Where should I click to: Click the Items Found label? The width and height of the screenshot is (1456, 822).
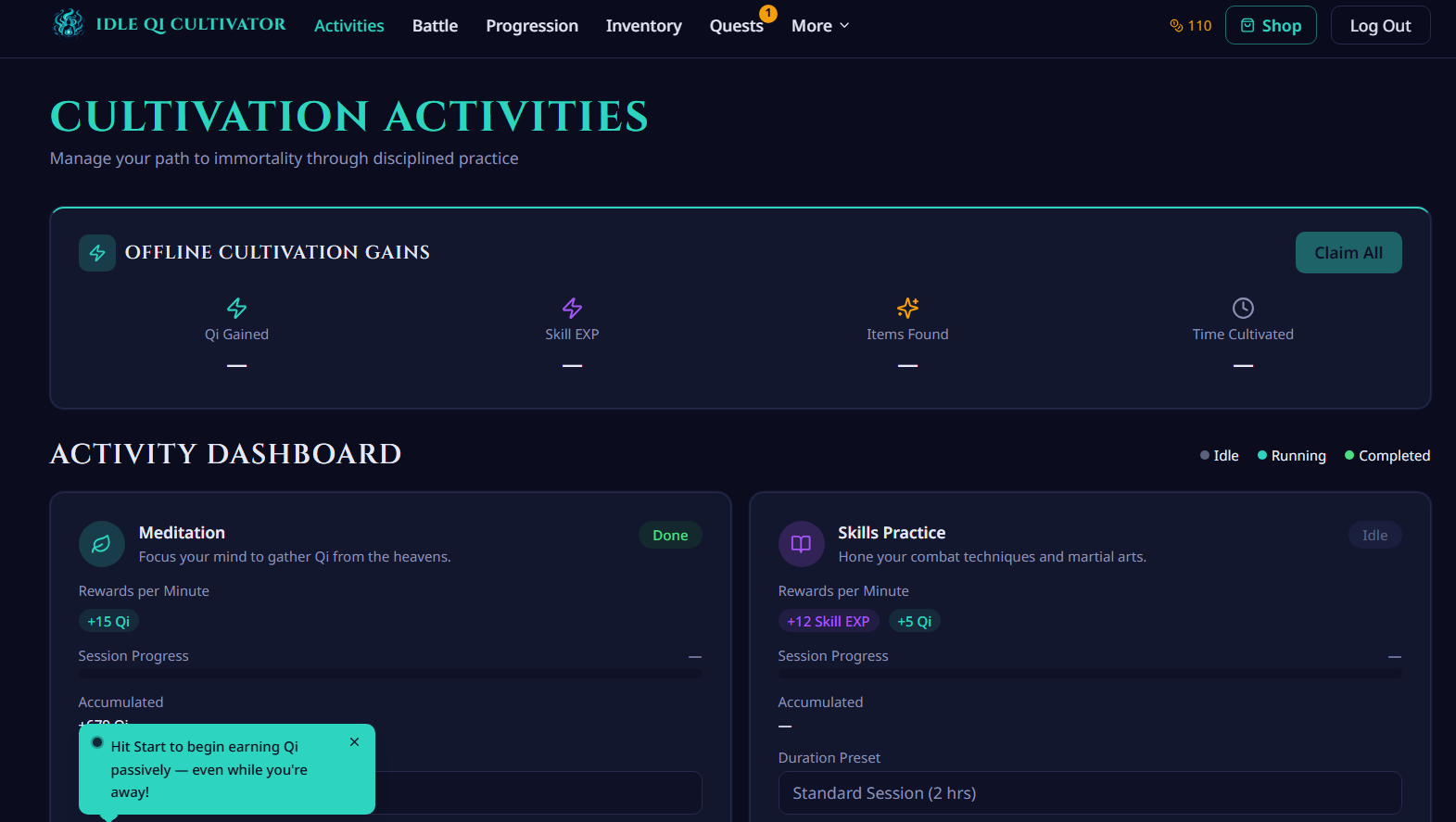tap(907, 335)
